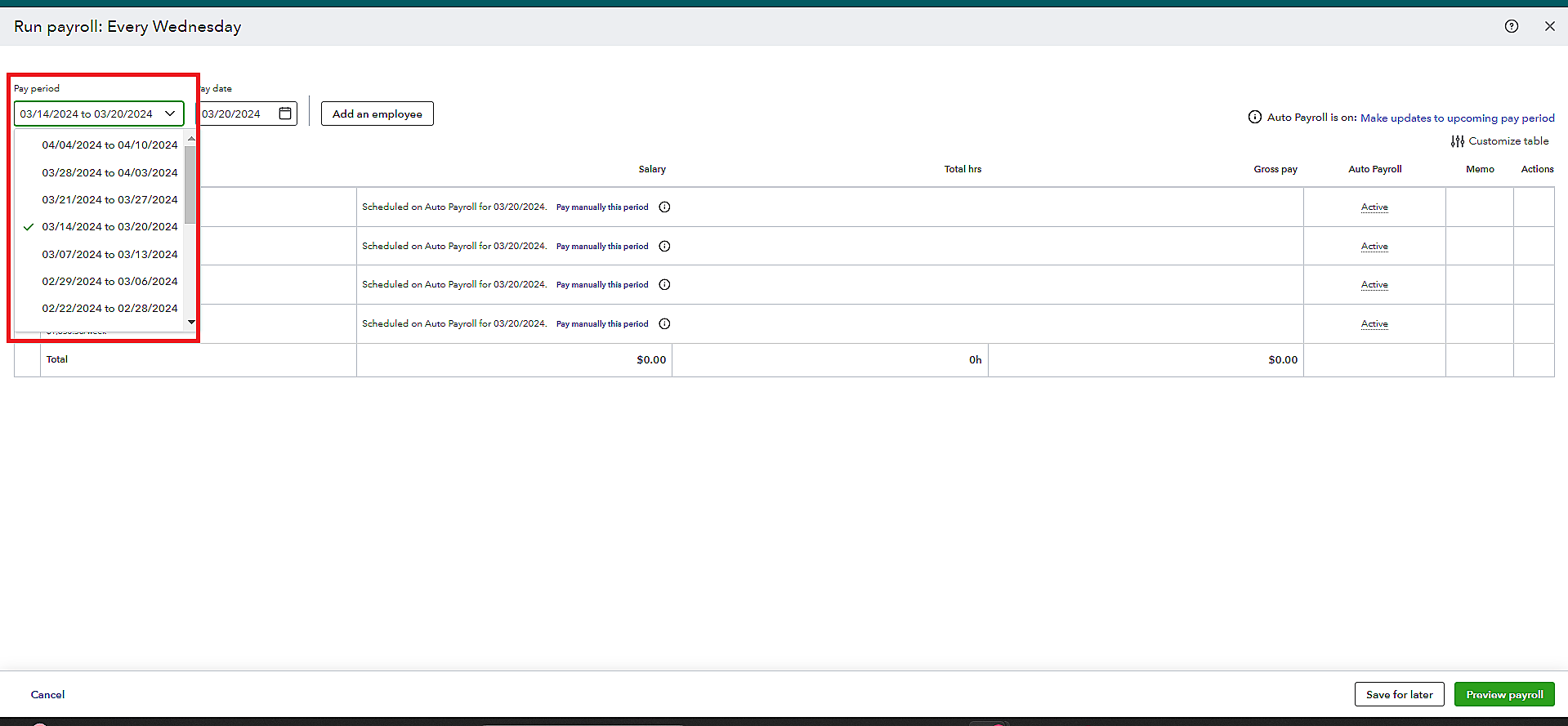The height and width of the screenshot is (726, 1568).
Task: Click Customize table
Action: pyautogui.click(x=1508, y=141)
